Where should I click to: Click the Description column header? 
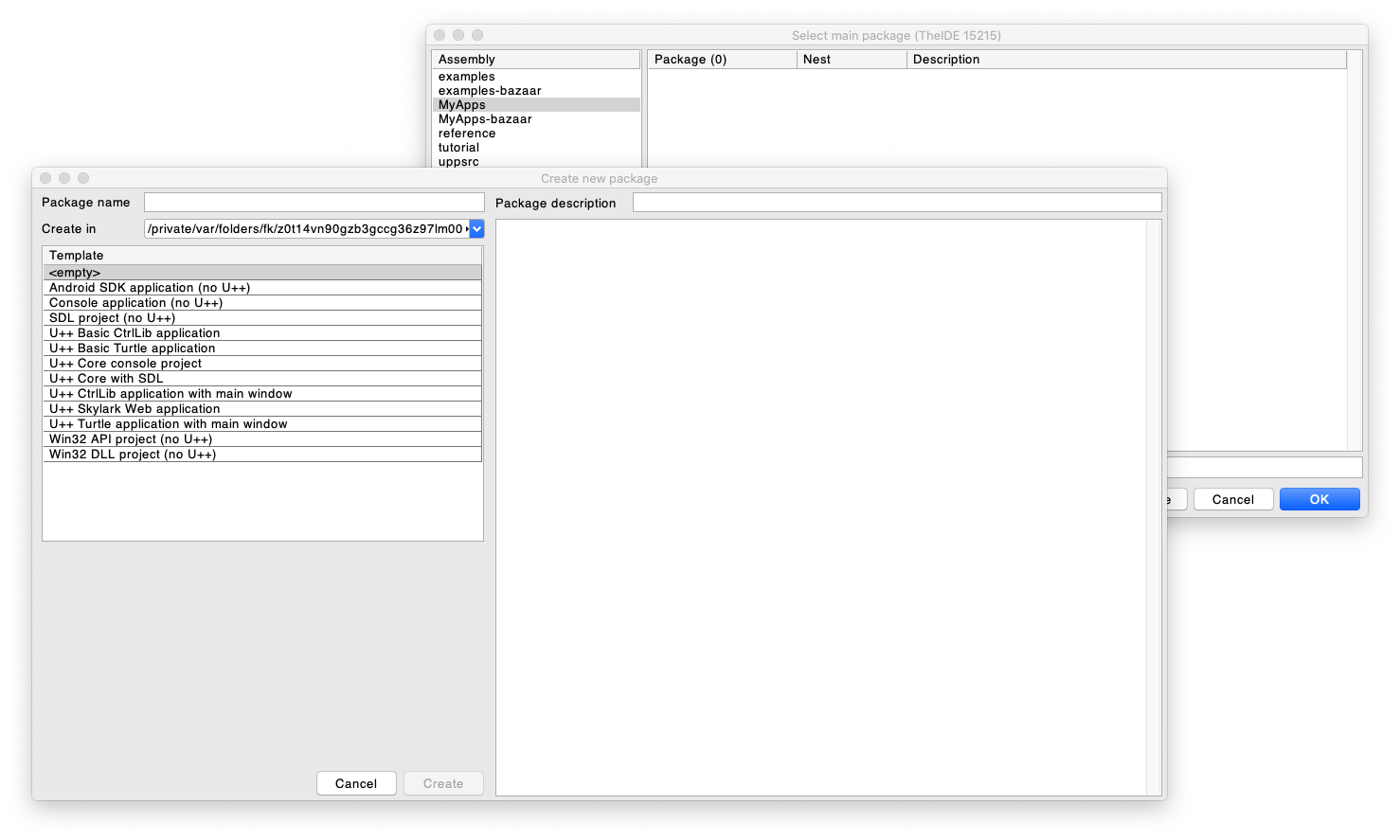click(x=1124, y=60)
